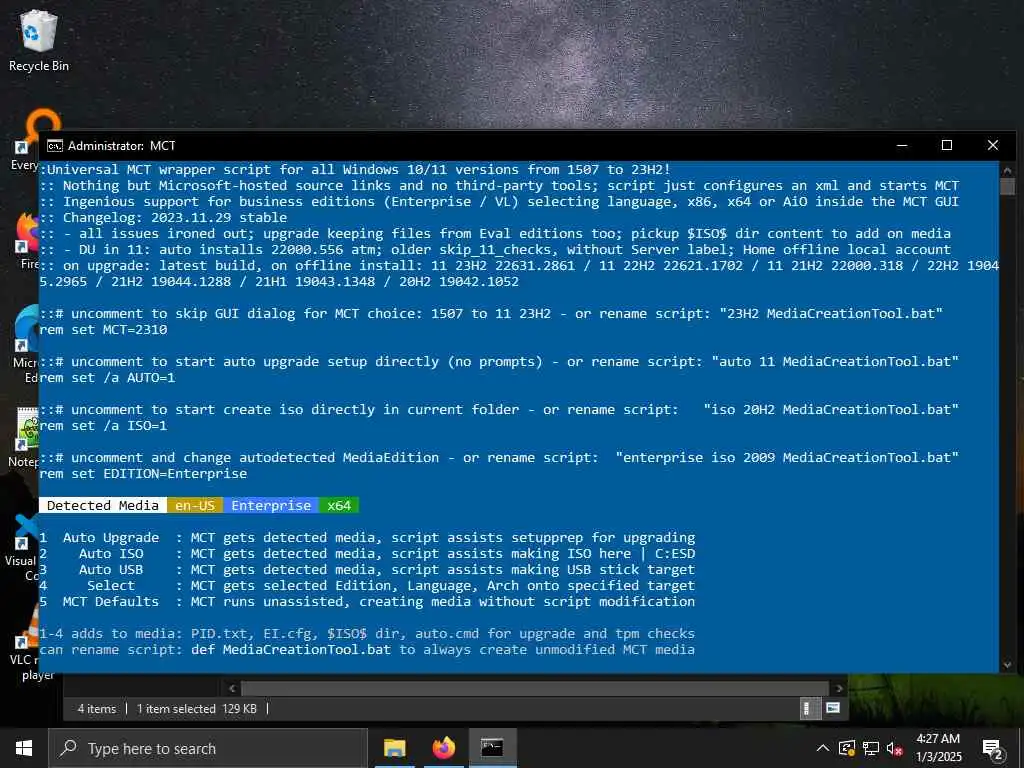Click the Explorer horizontal scrollbar track
The image size is (1024, 768).
click(x=536, y=688)
